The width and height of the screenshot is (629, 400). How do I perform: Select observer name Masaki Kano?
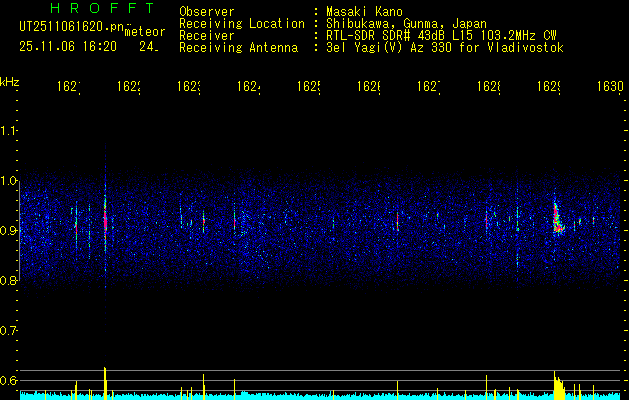364,12
